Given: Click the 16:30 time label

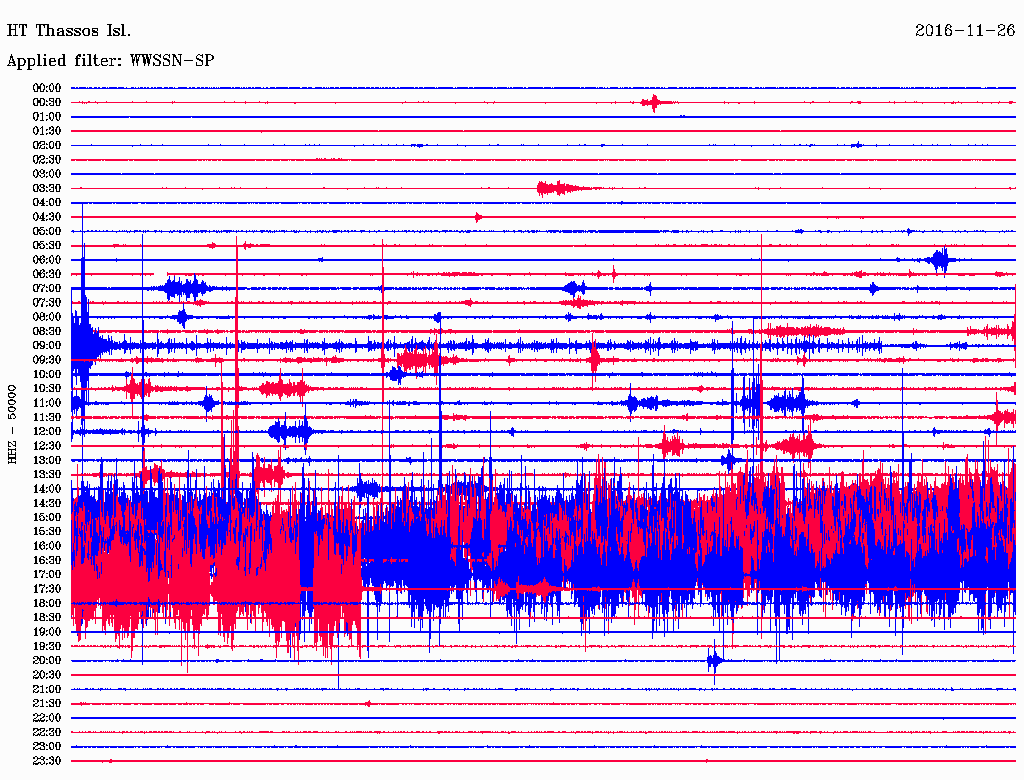Looking at the screenshot, I should (47, 561).
